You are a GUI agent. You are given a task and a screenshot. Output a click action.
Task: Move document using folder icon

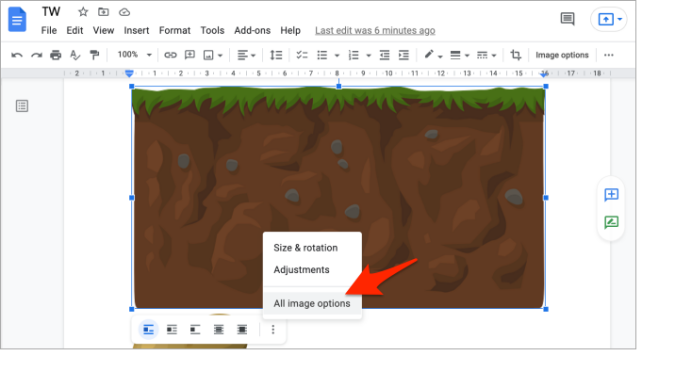point(103,12)
